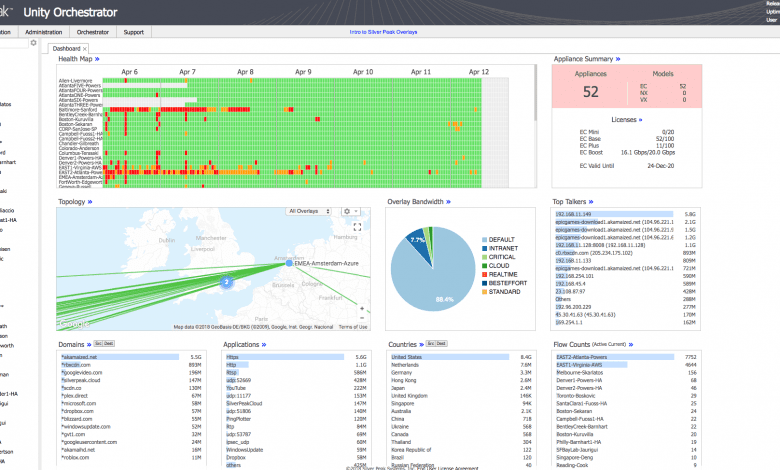Click the CRITICAL overlay legend entry

click(498, 257)
